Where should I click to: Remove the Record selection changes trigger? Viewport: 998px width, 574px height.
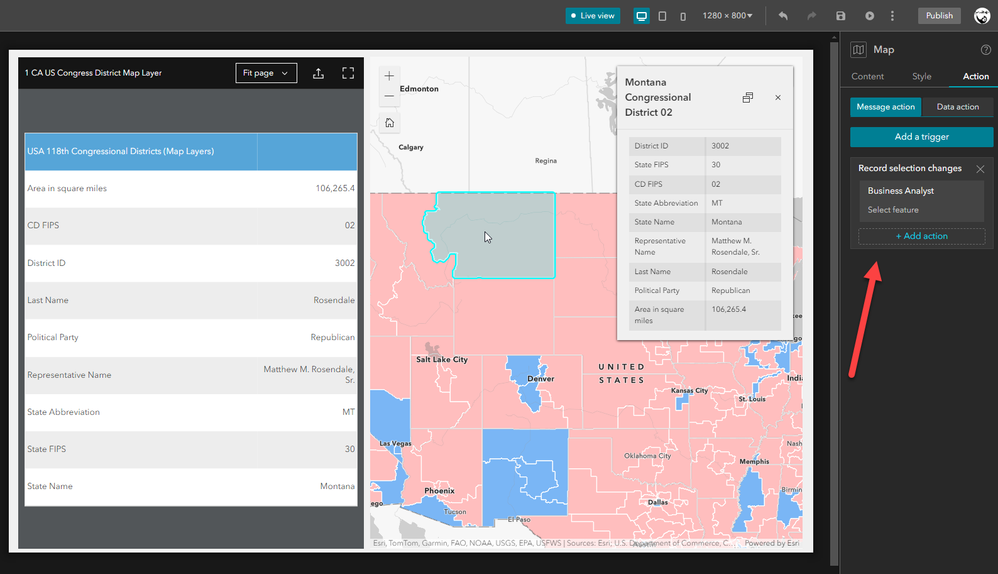point(980,169)
